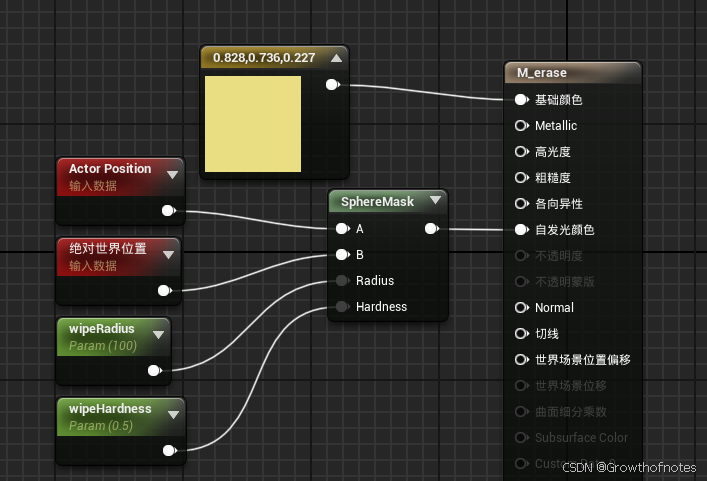The height and width of the screenshot is (481, 707).
Task: Select the wipeRadius parameter node title
Action: 102,329
